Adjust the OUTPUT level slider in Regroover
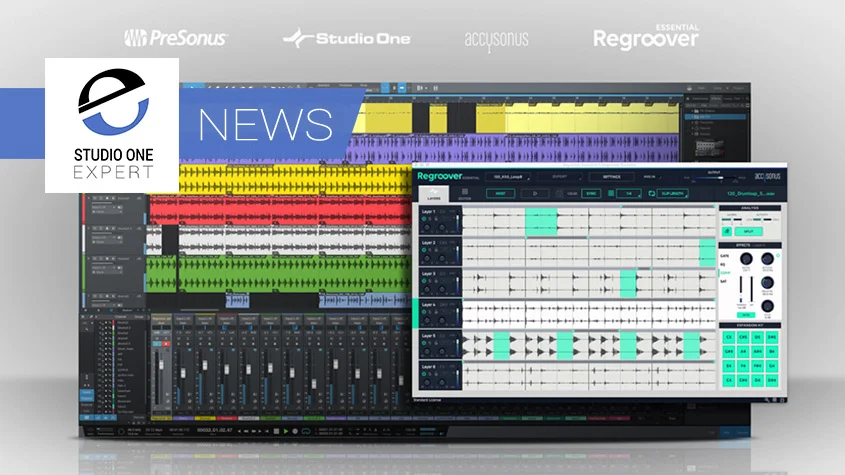The width and height of the screenshot is (845, 475). [x=714, y=178]
